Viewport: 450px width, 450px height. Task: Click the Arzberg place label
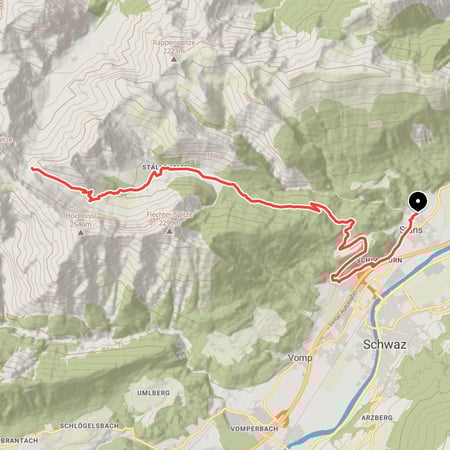click(x=377, y=417)
